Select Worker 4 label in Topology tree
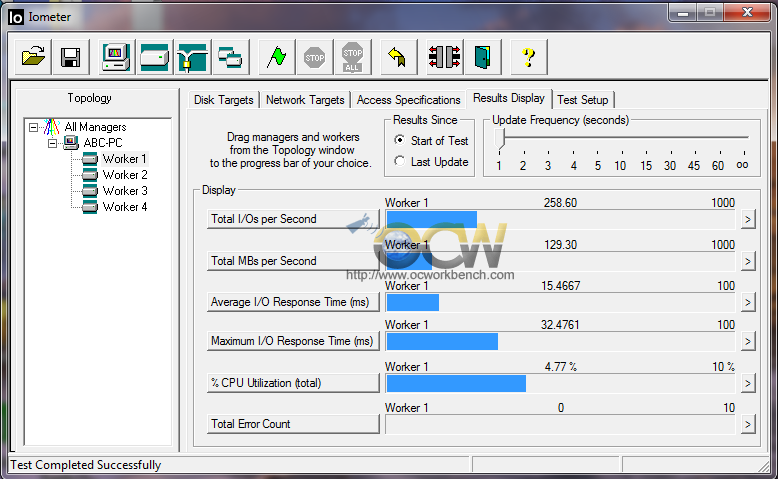 125,206
